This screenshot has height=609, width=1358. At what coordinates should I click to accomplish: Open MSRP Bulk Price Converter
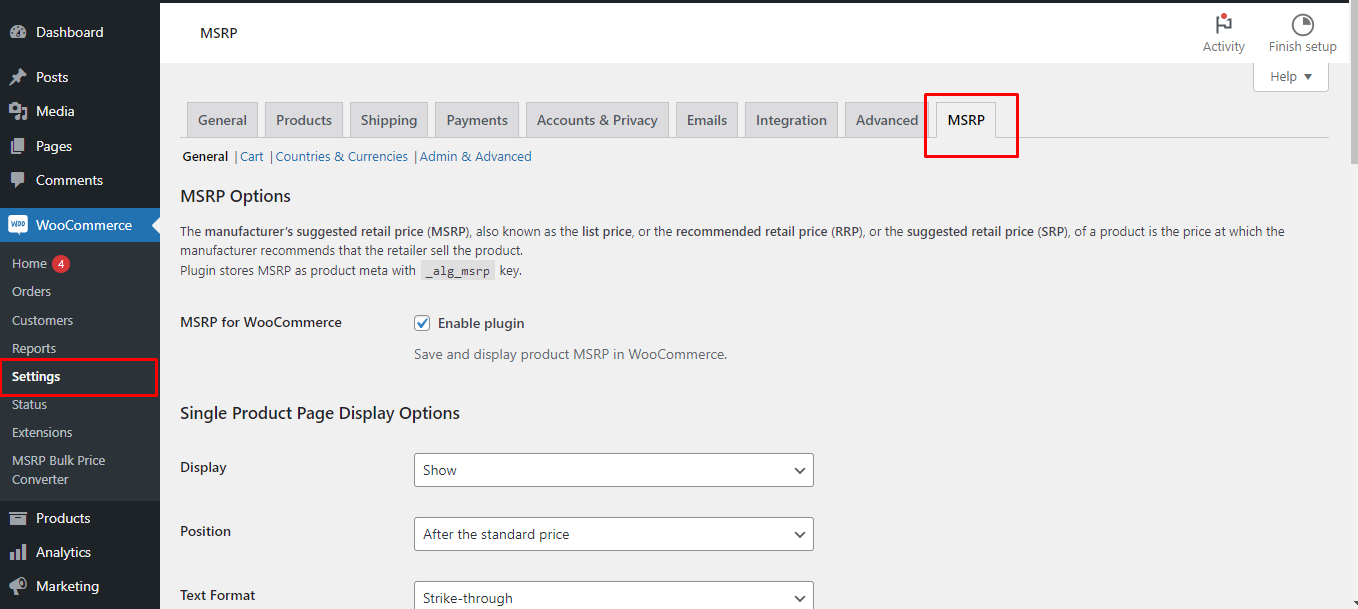58,470
